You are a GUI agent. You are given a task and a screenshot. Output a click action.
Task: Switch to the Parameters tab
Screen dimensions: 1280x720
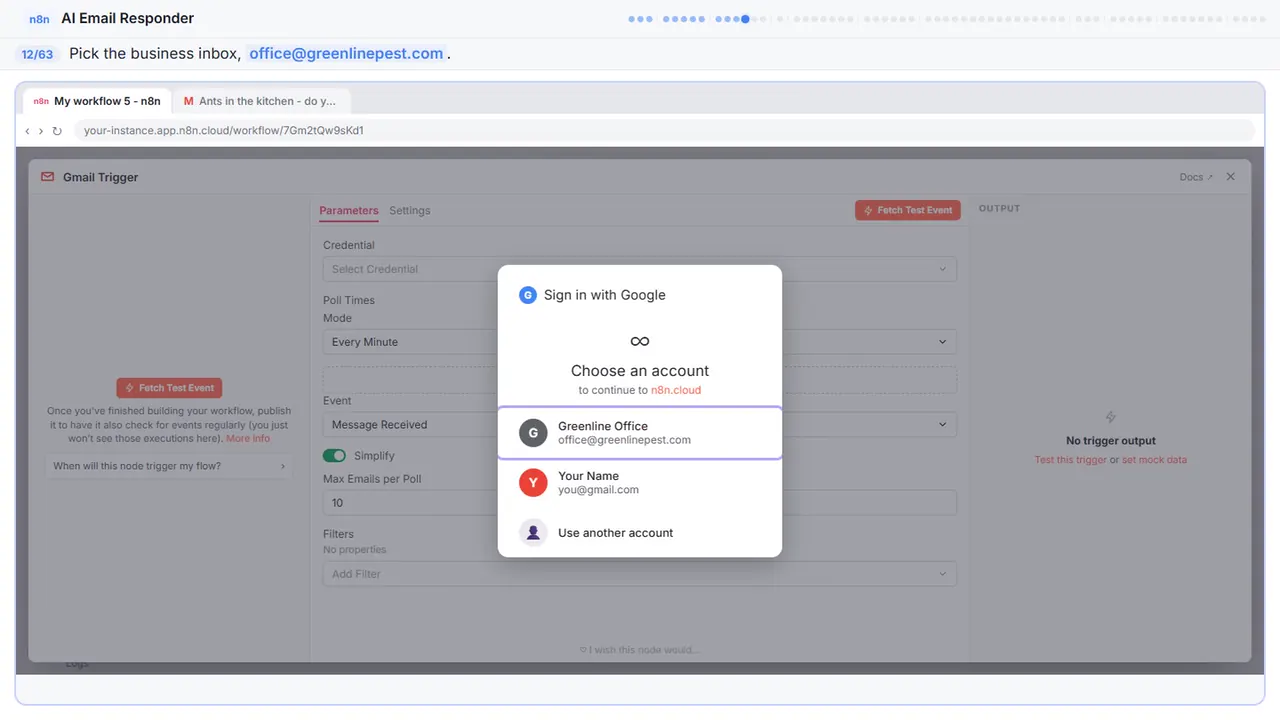tap(349, 211)
